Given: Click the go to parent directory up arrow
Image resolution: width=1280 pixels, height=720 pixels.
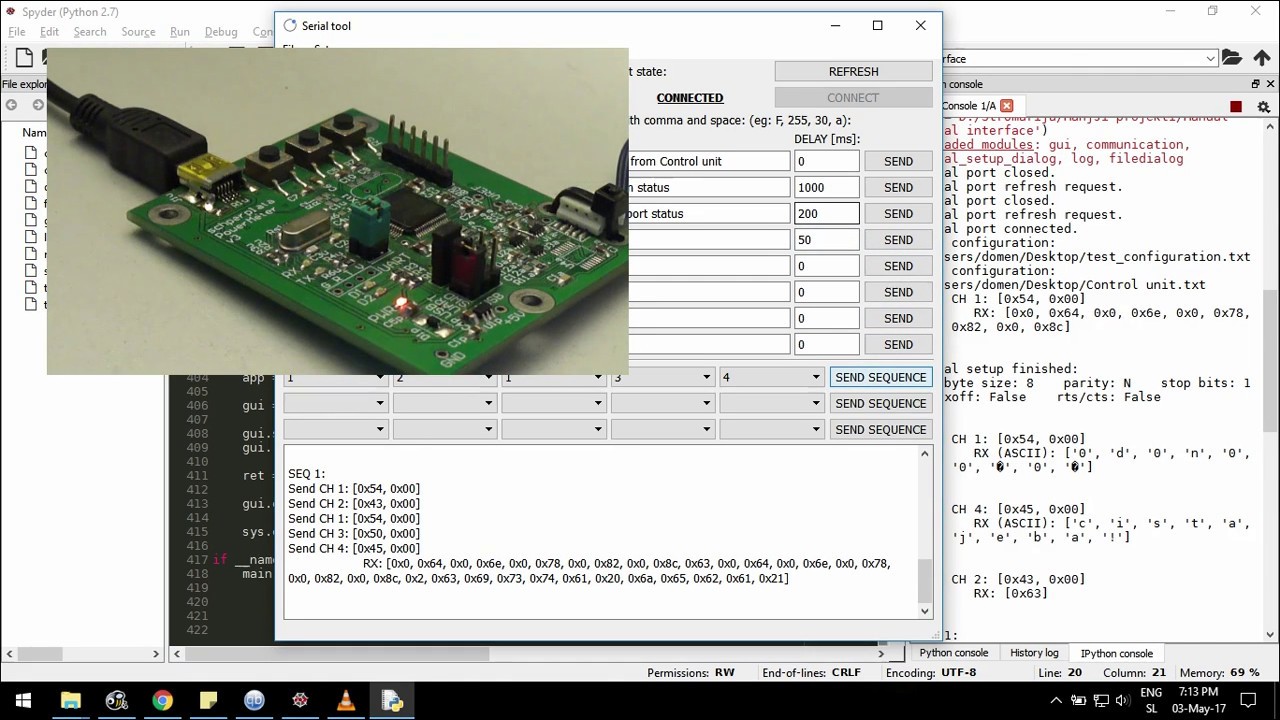Looking at the screenshot, I should [1262, 58].
